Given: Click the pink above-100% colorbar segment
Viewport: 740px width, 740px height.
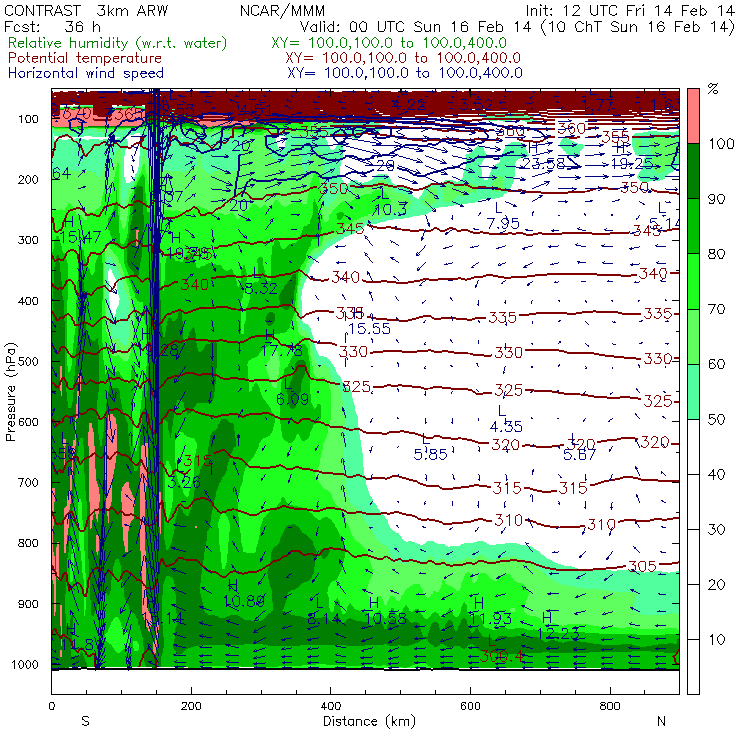Looking at the screenshot, I should click(693, 116).
